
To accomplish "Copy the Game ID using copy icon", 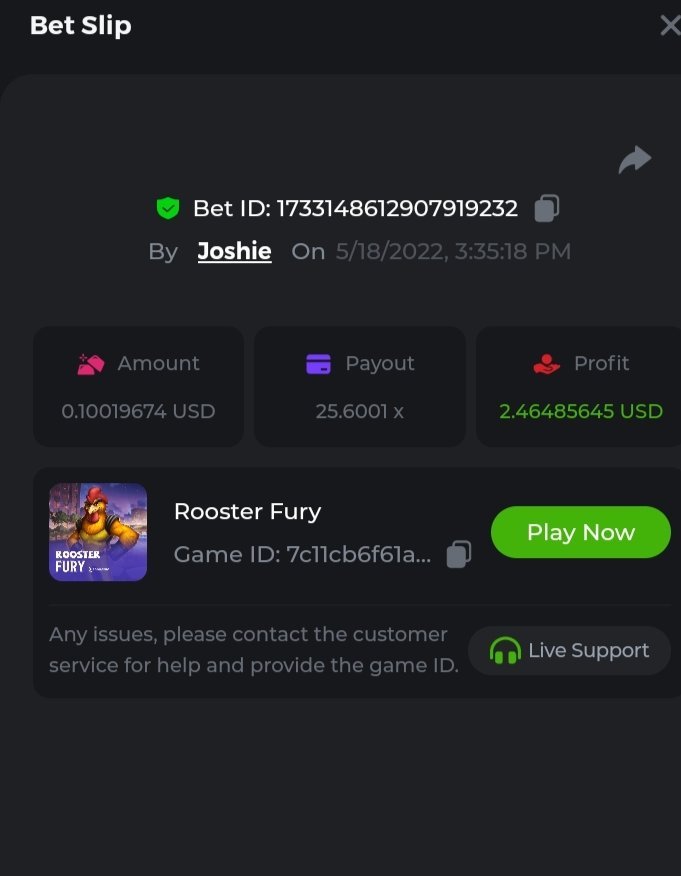I will pos(458,554).
